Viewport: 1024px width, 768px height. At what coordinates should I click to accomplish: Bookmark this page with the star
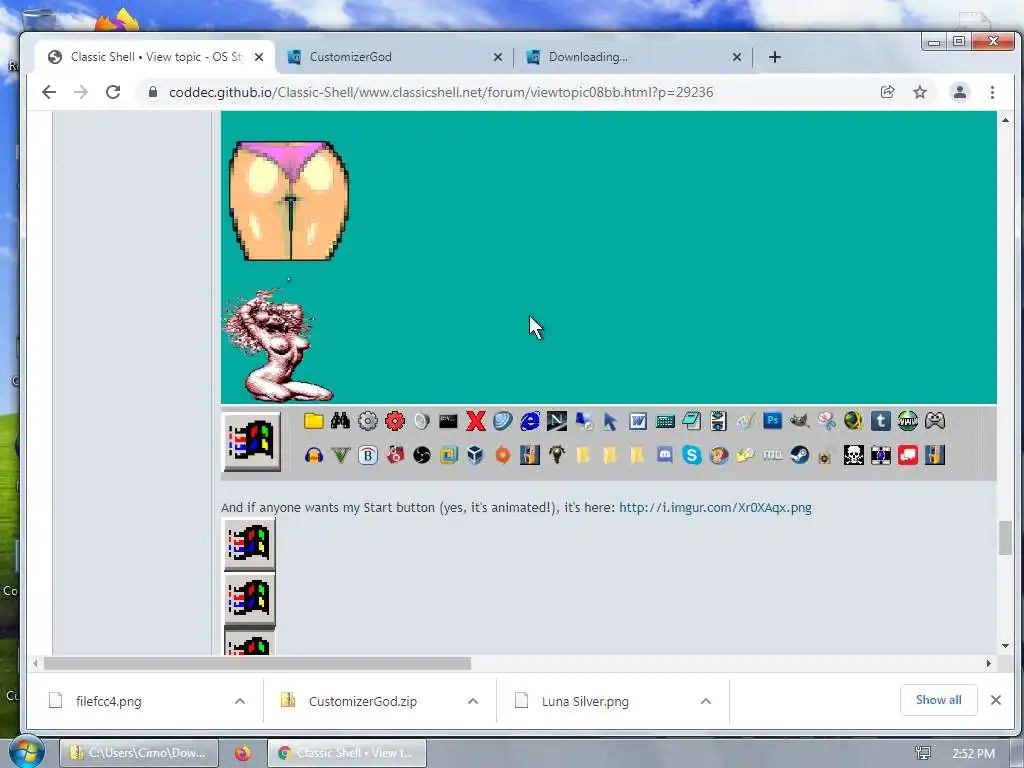pyautogui.click(x=920, y=92)
